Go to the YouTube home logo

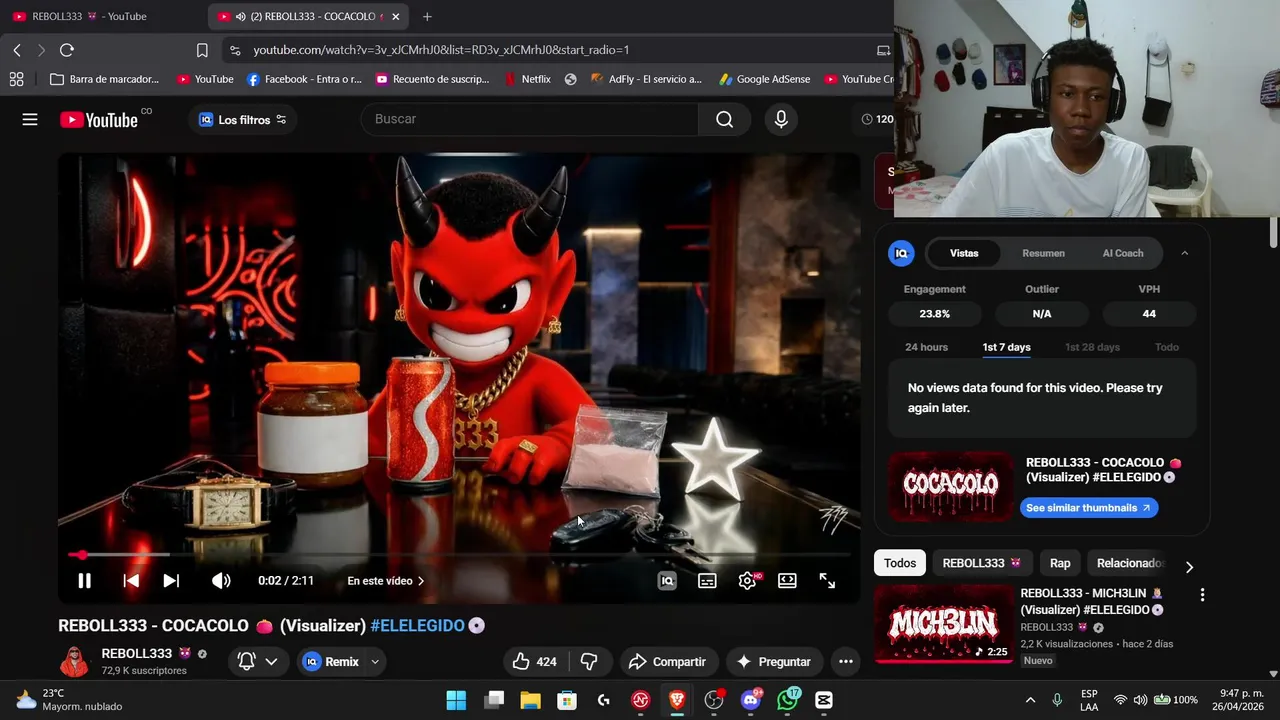(99, 120)
